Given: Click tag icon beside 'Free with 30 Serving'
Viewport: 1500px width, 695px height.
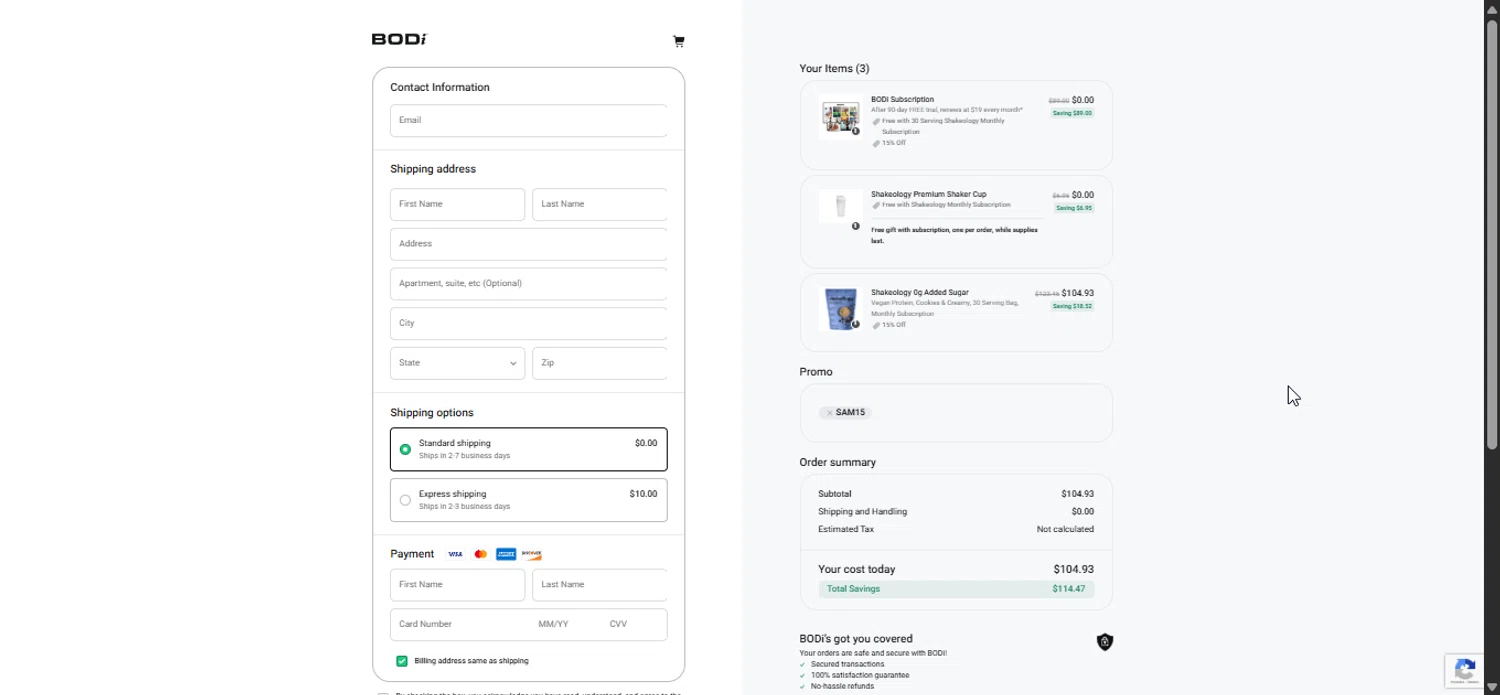Looking at the screenshot, I should click(876, 121).
